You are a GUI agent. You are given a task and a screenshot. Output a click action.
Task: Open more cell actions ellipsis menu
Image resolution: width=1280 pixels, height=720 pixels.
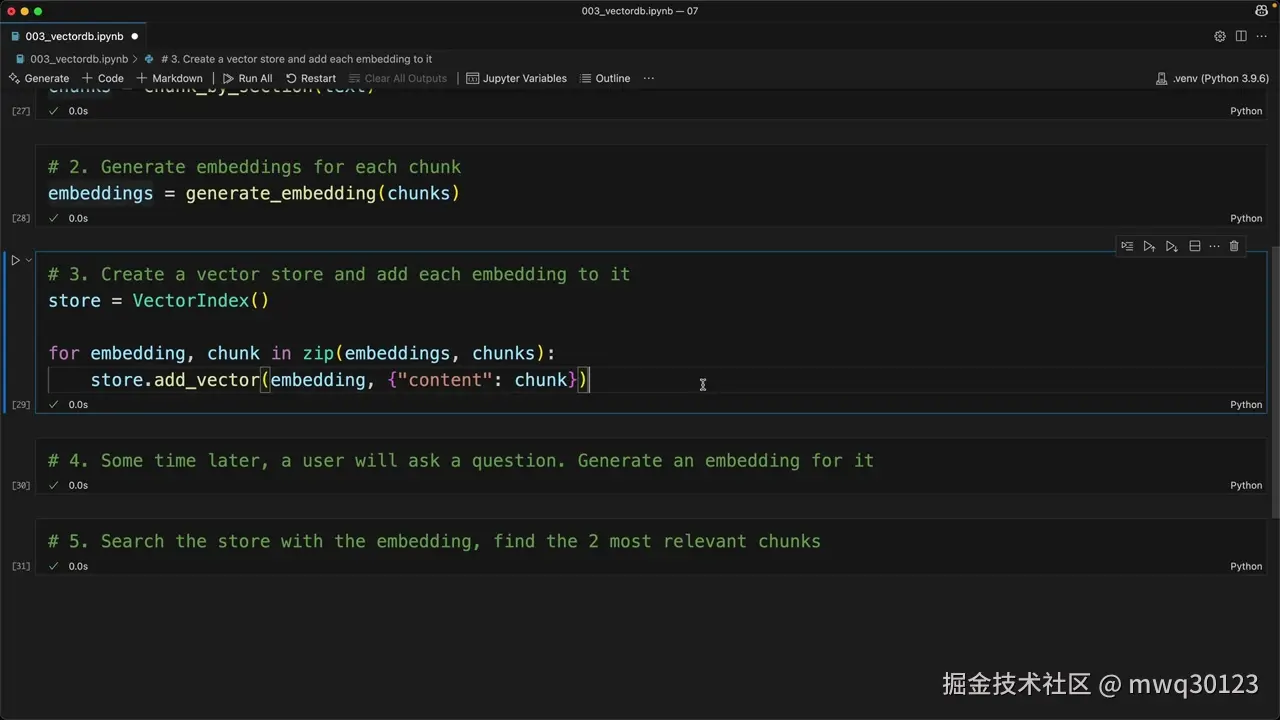1214,246
